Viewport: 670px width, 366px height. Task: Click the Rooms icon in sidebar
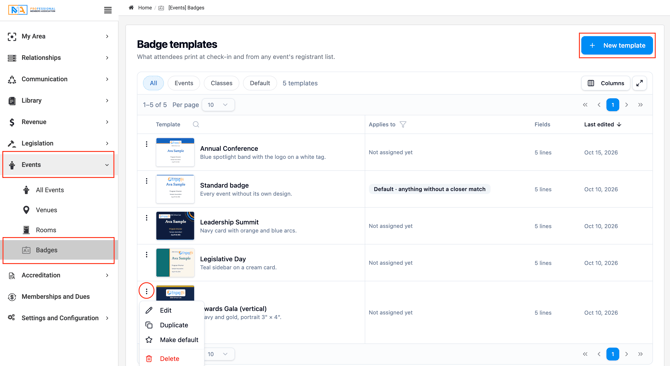(26, 230)
